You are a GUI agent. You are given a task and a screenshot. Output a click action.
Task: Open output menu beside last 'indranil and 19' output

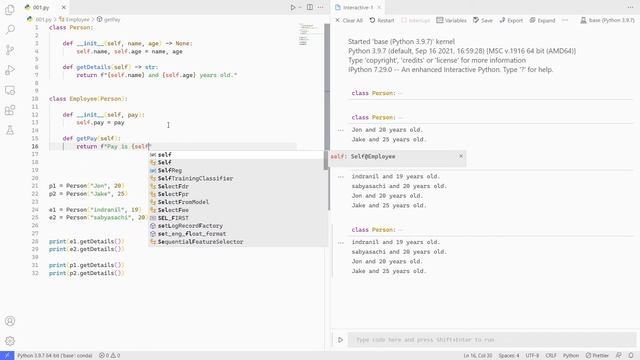coord(341,242)
